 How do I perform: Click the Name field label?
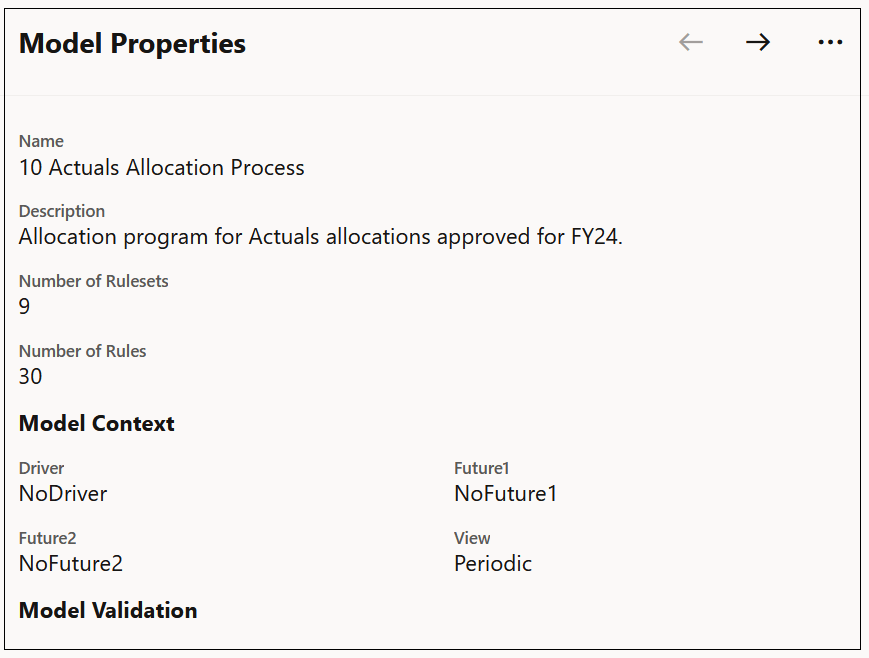tap(41, 141)
